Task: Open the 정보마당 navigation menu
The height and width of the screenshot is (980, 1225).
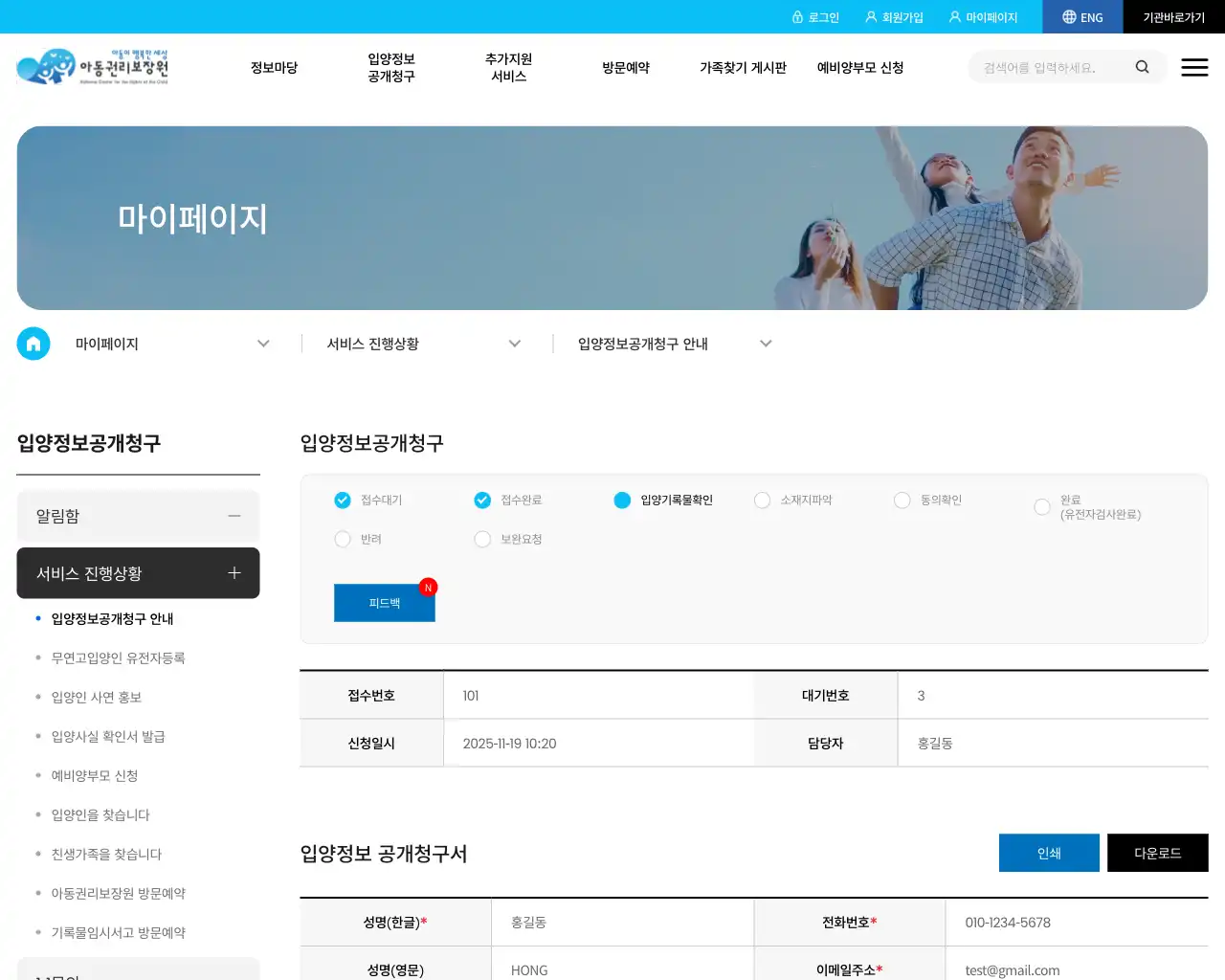Action: click(x=274, y=67)
